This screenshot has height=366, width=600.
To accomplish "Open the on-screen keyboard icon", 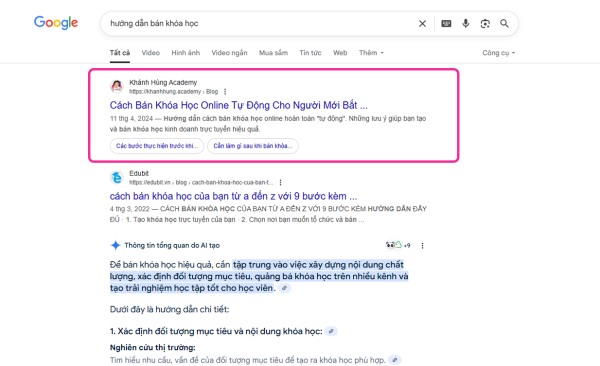I will (446, 24).
